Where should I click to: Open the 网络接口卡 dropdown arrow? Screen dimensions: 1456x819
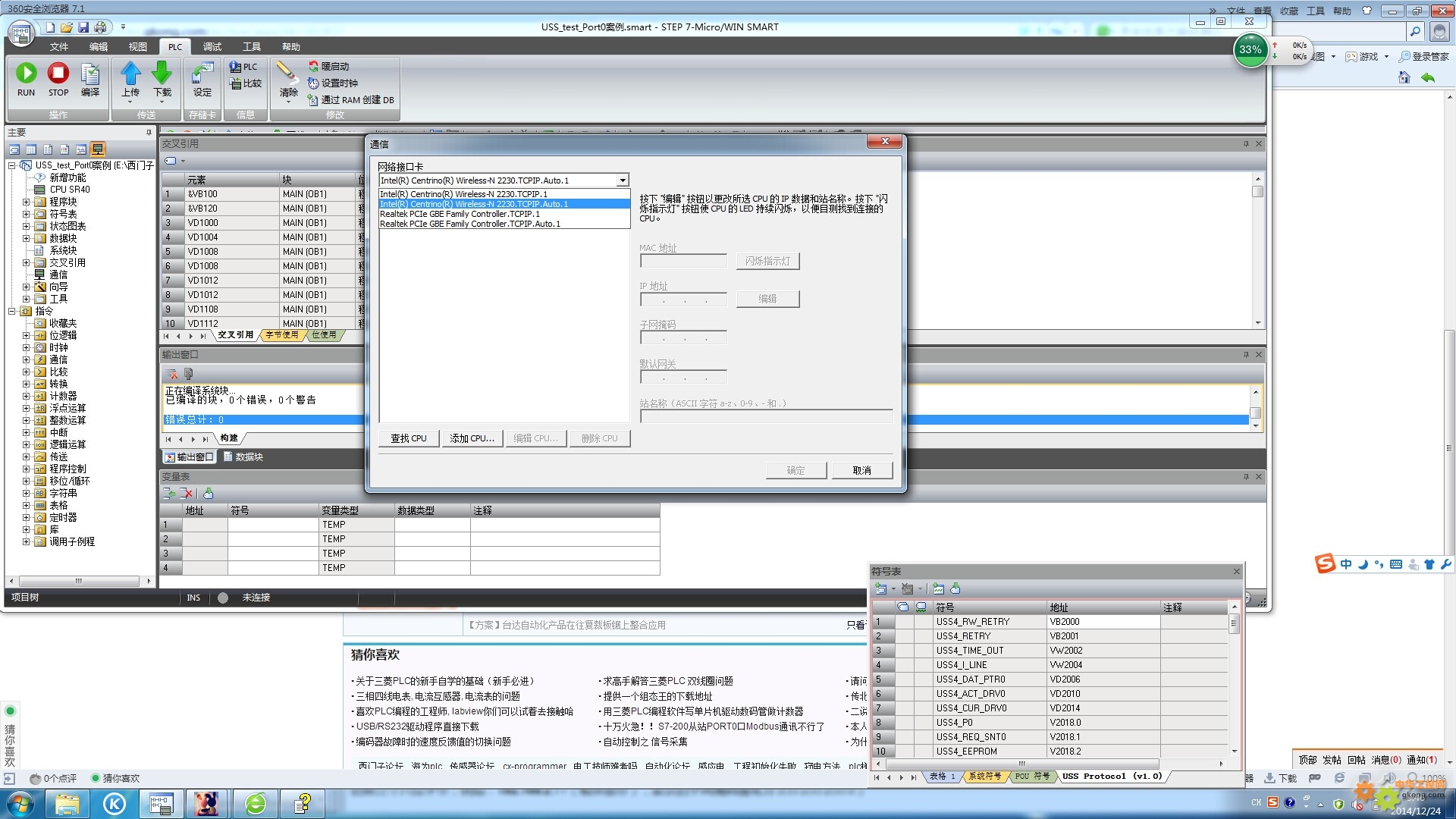pyautogui.click(x=623, y=180)
